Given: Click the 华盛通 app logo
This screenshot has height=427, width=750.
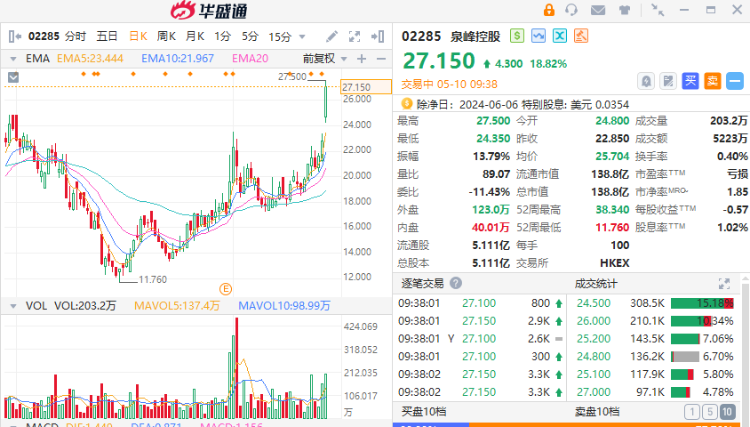Looking at the screenshot, I should (209, 11).
